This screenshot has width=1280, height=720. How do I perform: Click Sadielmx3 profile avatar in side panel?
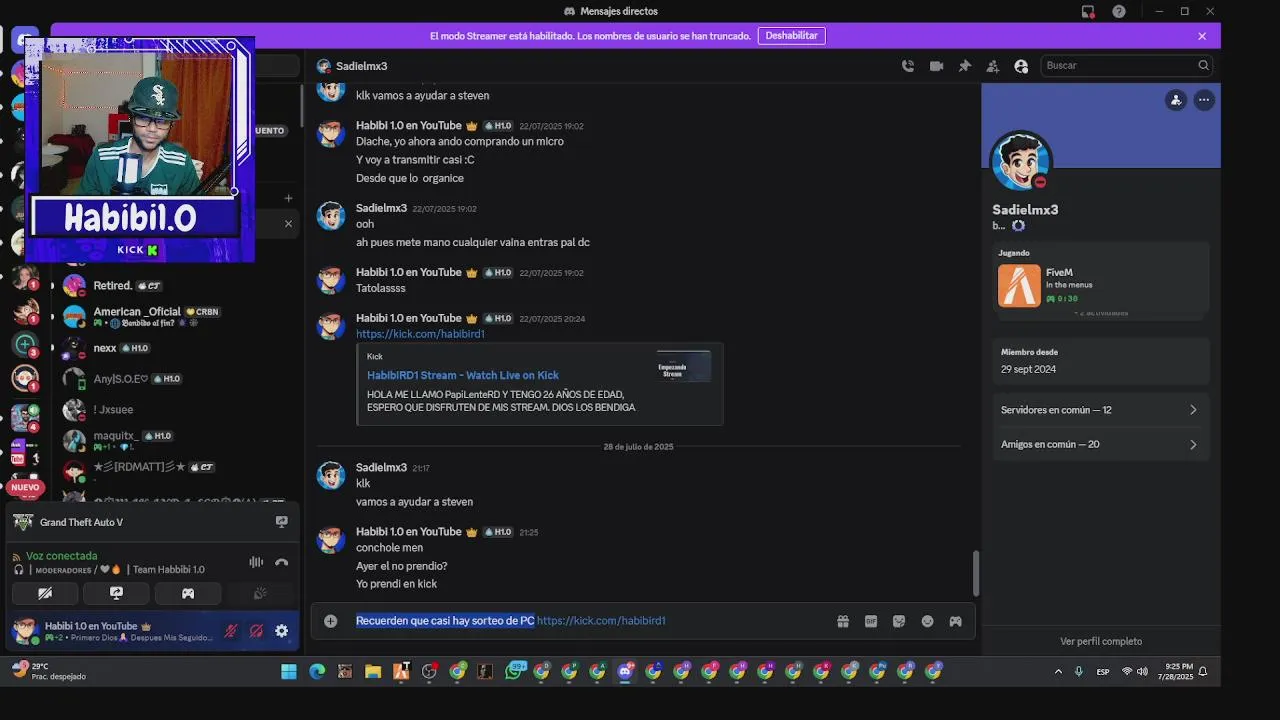point(1020,161)
